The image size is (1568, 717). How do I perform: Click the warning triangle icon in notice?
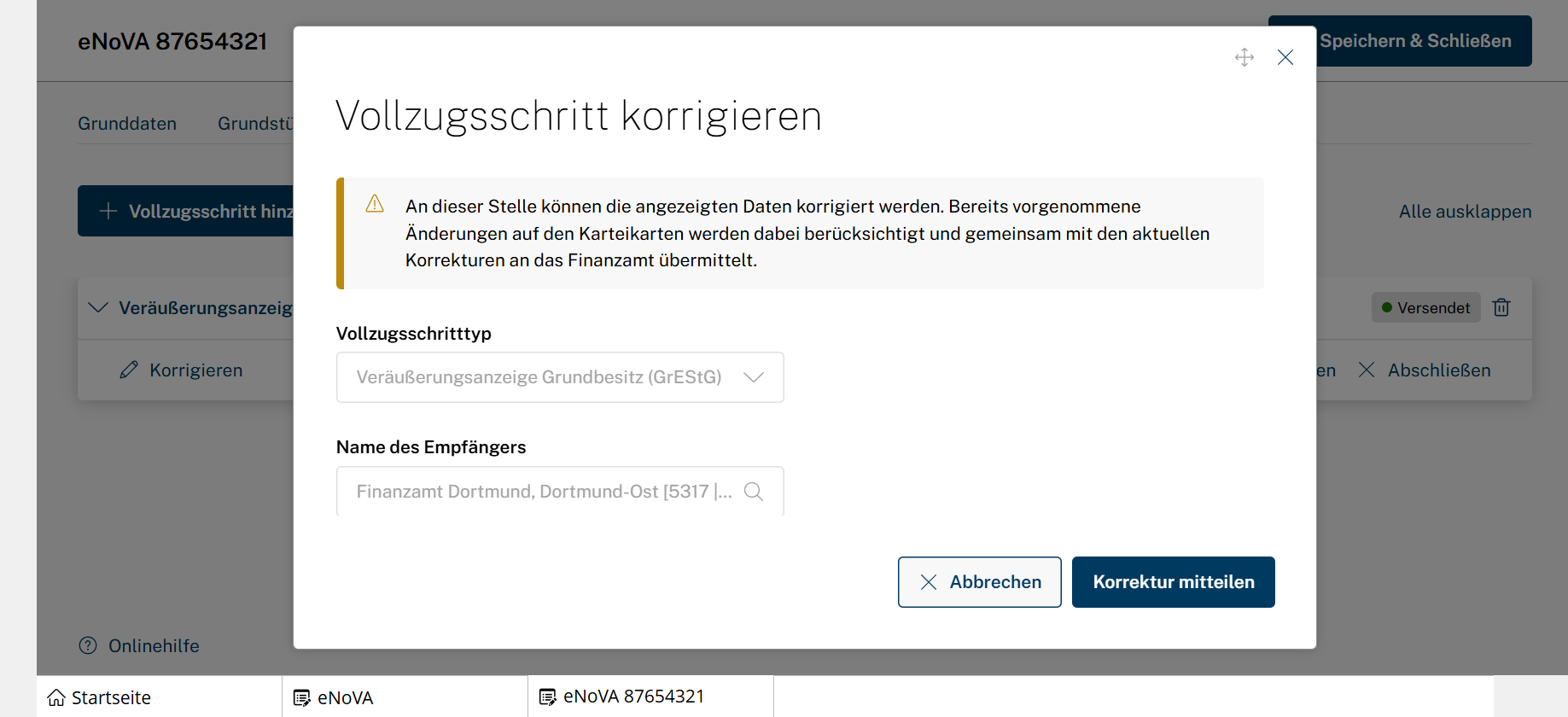pos(375,204)
